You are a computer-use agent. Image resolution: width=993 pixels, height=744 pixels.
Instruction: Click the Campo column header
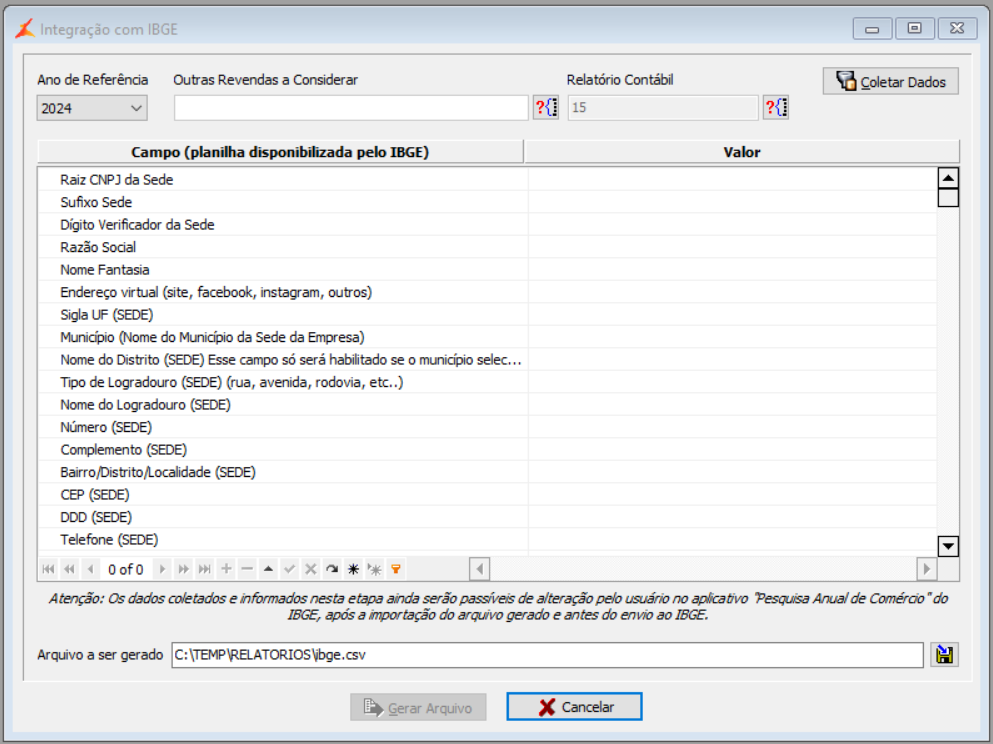tap(280, 152)
